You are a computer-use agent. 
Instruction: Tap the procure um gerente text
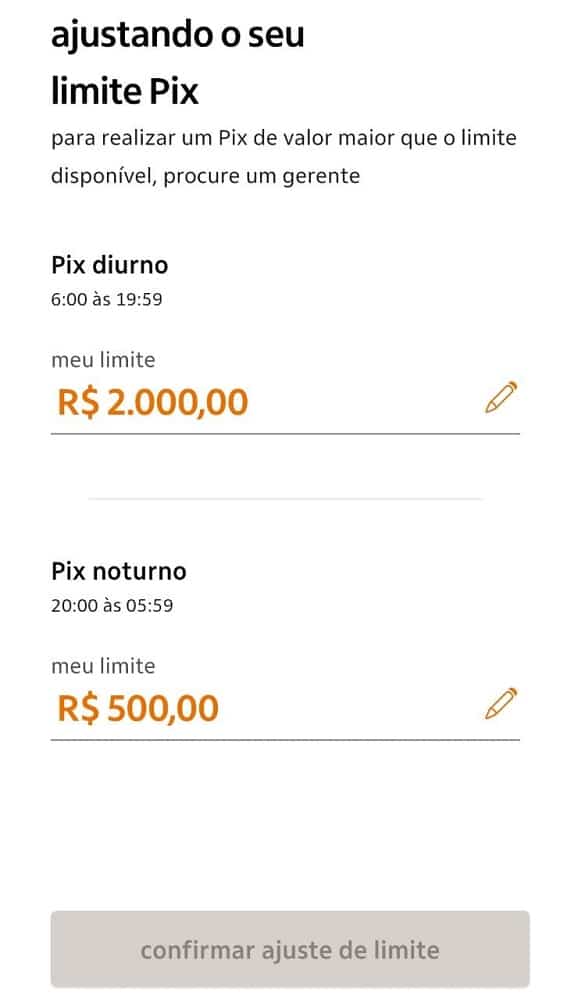[x=262, y=177]
